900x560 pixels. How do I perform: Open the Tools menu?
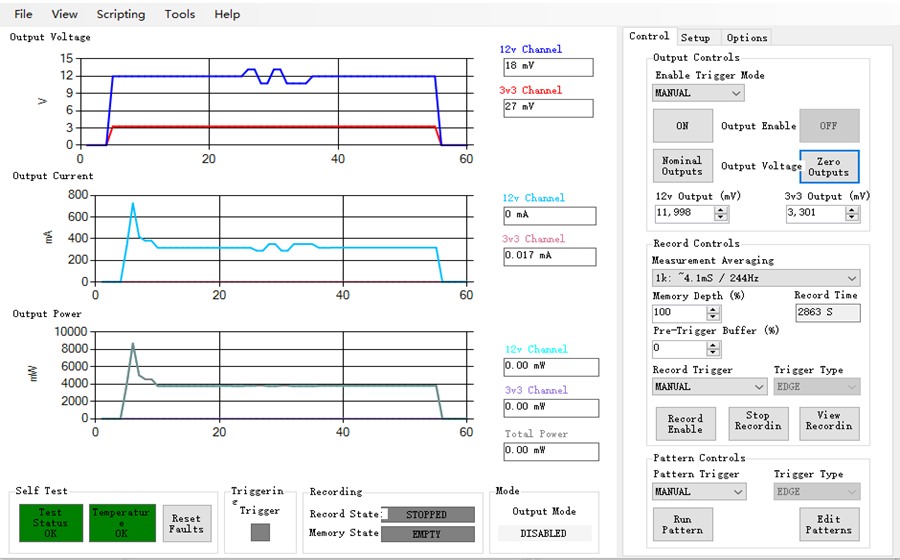point(180,14)
